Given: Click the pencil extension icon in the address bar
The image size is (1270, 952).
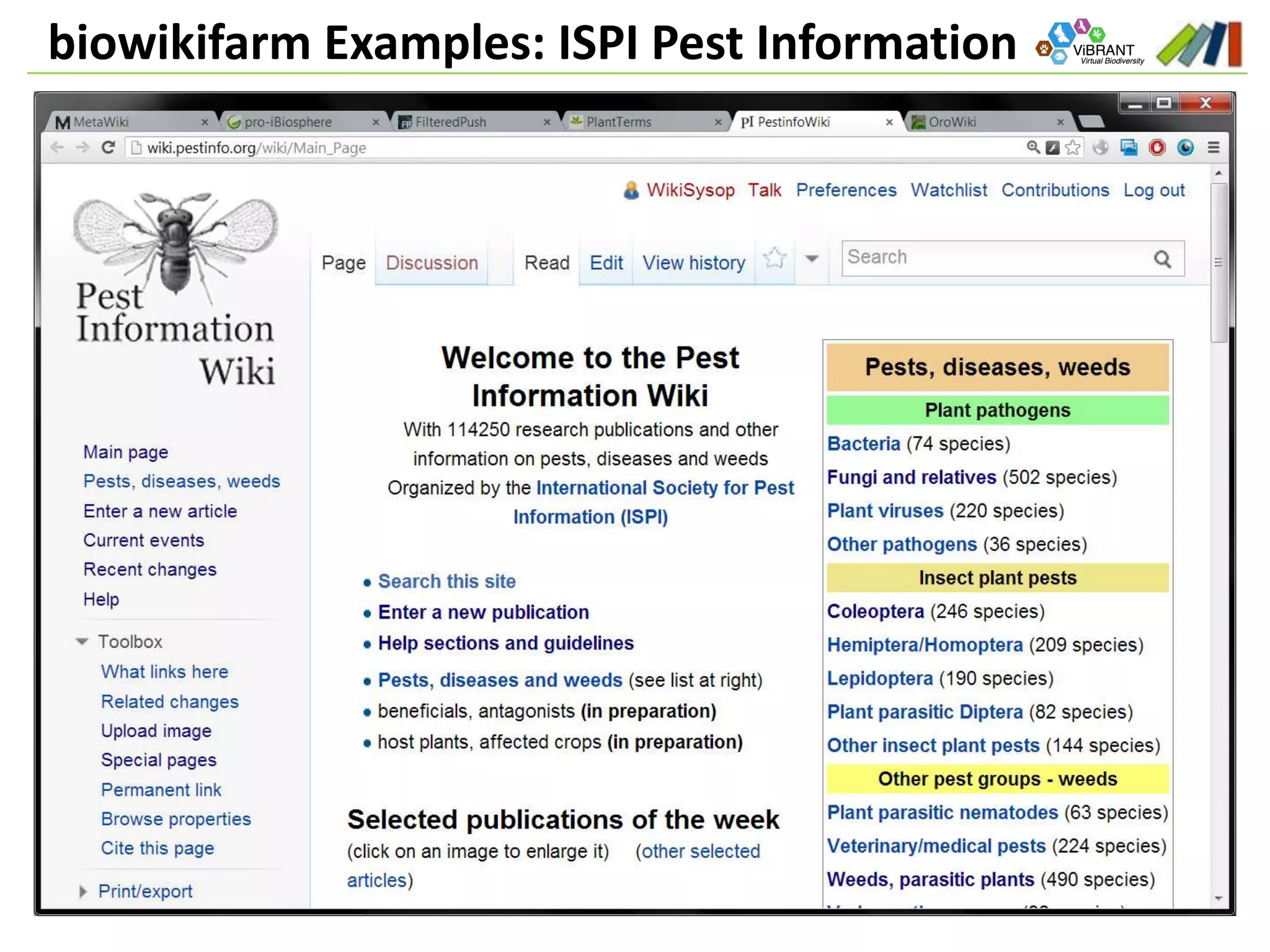Looking at the screenshot, I should tap(1052, 148).
